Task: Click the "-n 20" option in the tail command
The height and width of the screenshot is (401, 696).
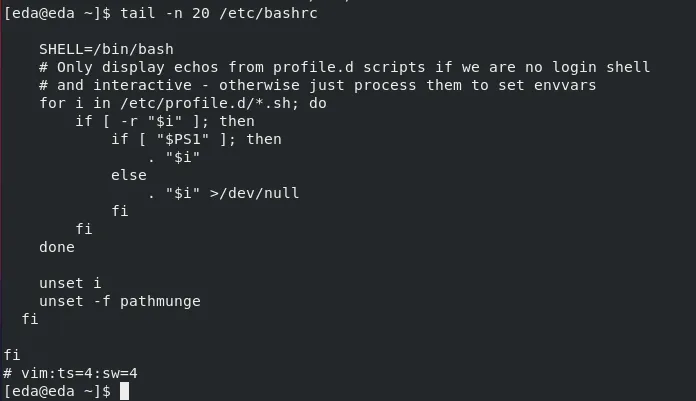Action: tap(183, 12)
